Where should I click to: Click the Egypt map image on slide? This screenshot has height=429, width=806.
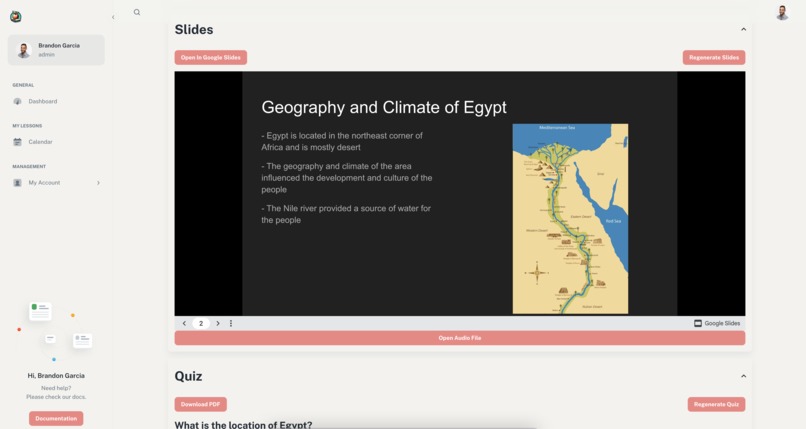point(570,218)
